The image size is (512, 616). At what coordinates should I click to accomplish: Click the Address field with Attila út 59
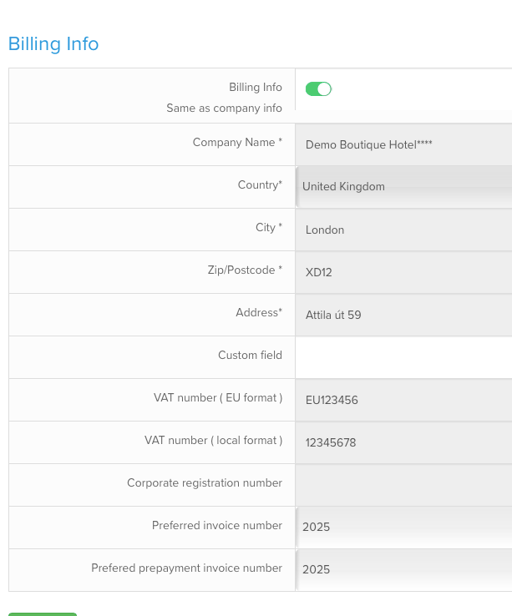coord(404,315)
